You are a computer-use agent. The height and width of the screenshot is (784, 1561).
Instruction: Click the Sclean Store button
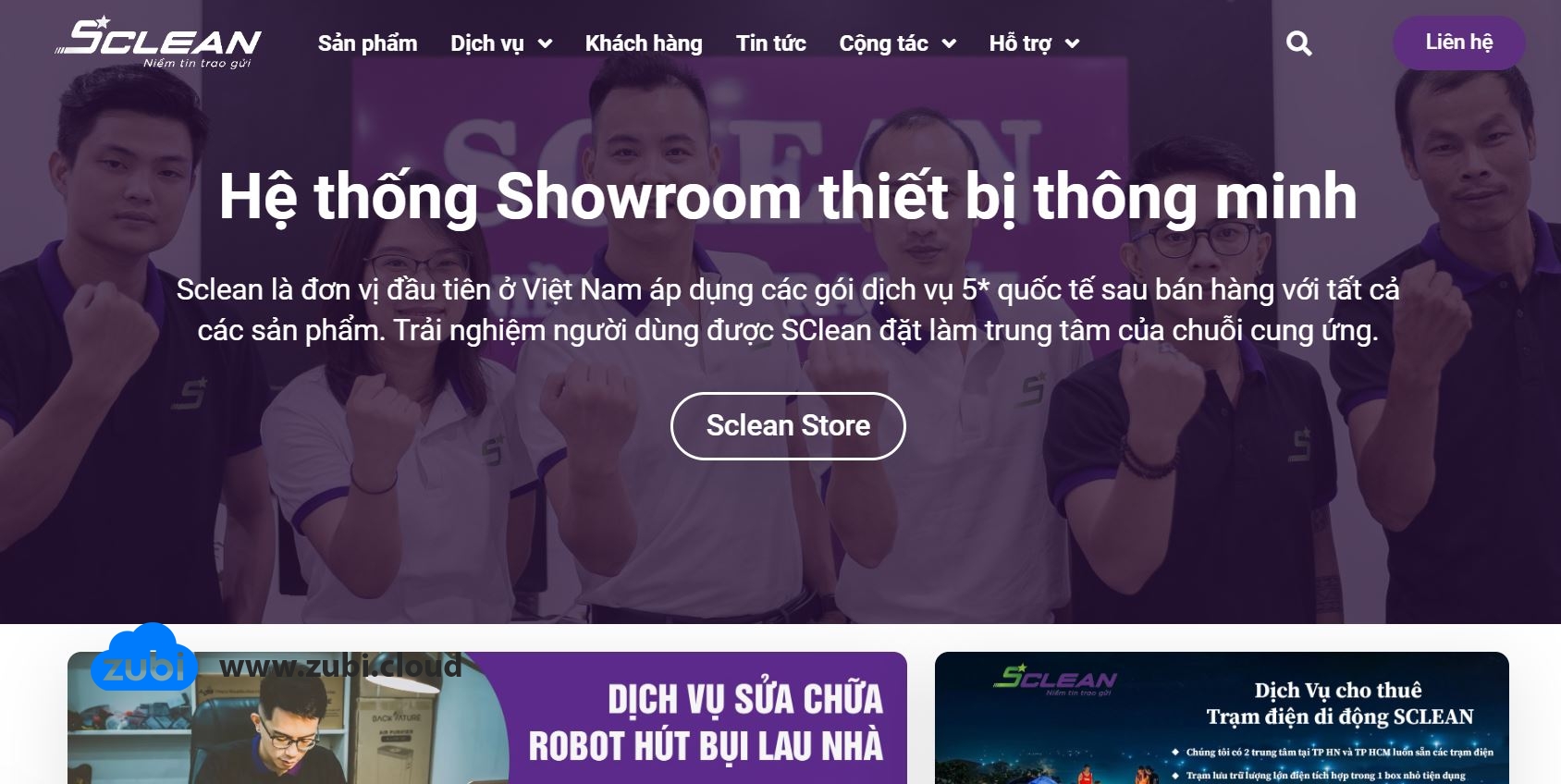click(x=788, y=426)
